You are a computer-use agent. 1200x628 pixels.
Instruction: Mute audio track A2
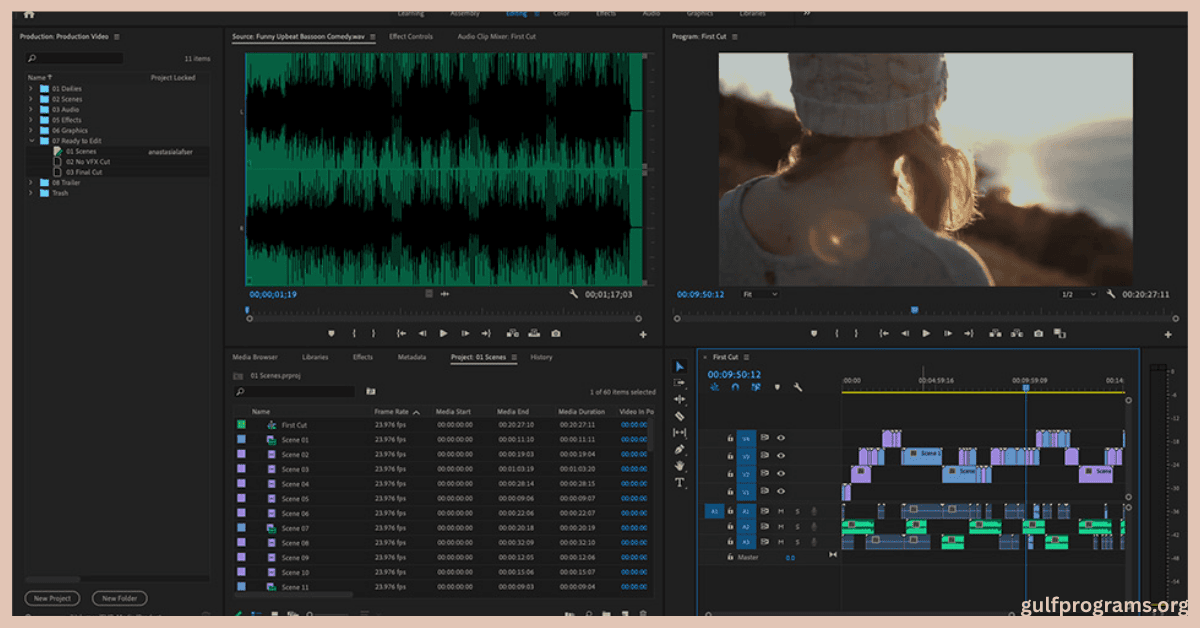781,527
